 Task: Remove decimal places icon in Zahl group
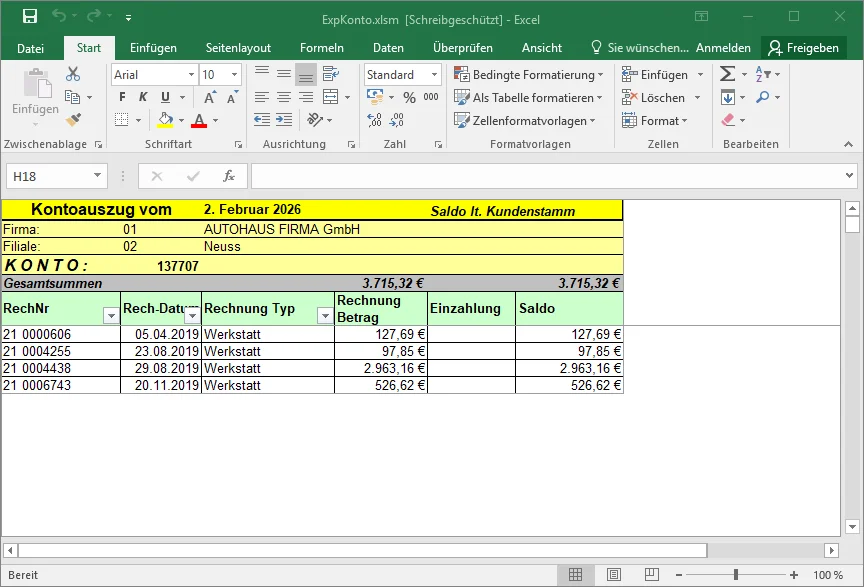[x=397, y=120]
